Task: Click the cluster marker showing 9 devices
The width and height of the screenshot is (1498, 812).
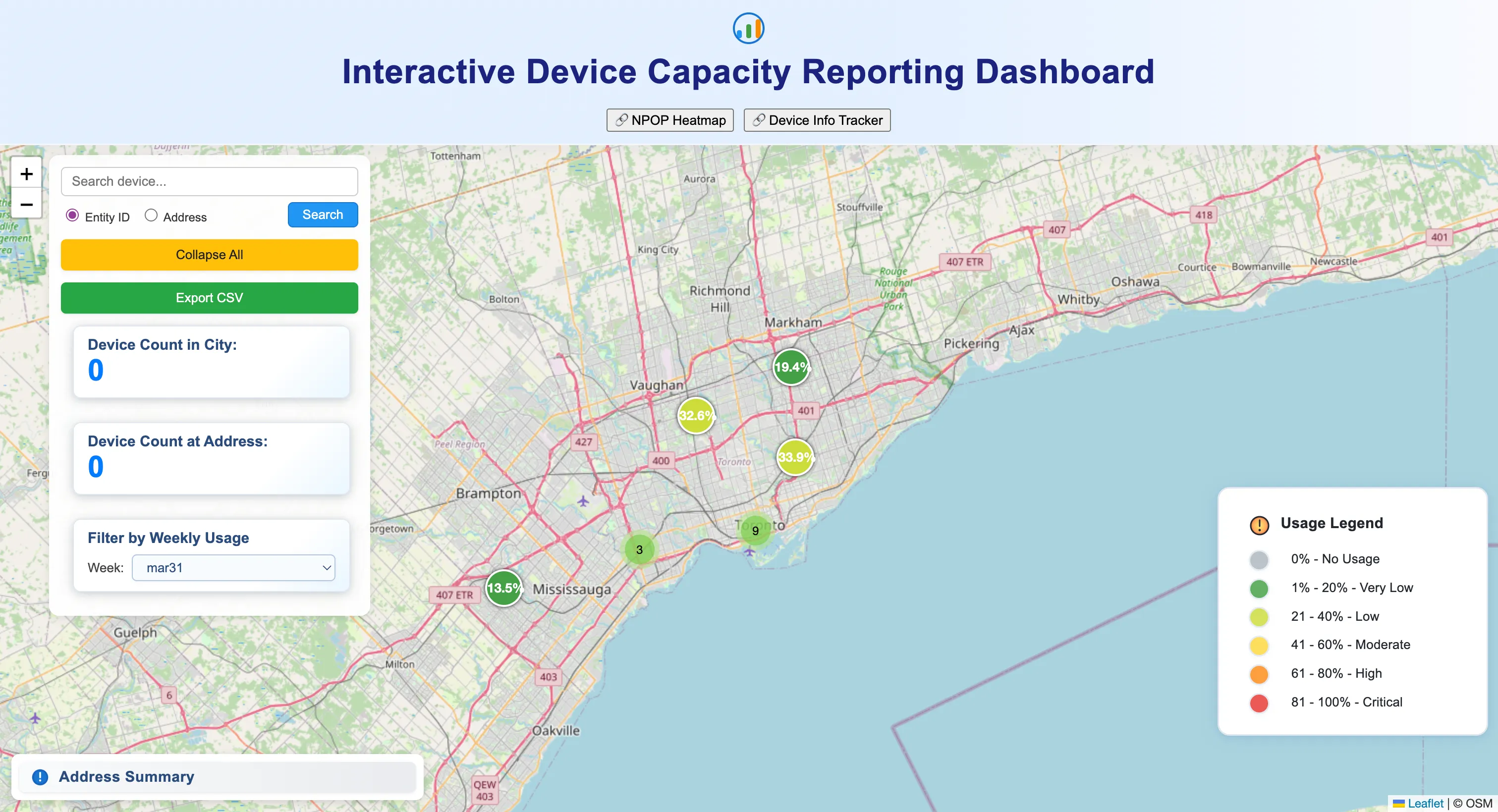Action: (x=755, y=530)
